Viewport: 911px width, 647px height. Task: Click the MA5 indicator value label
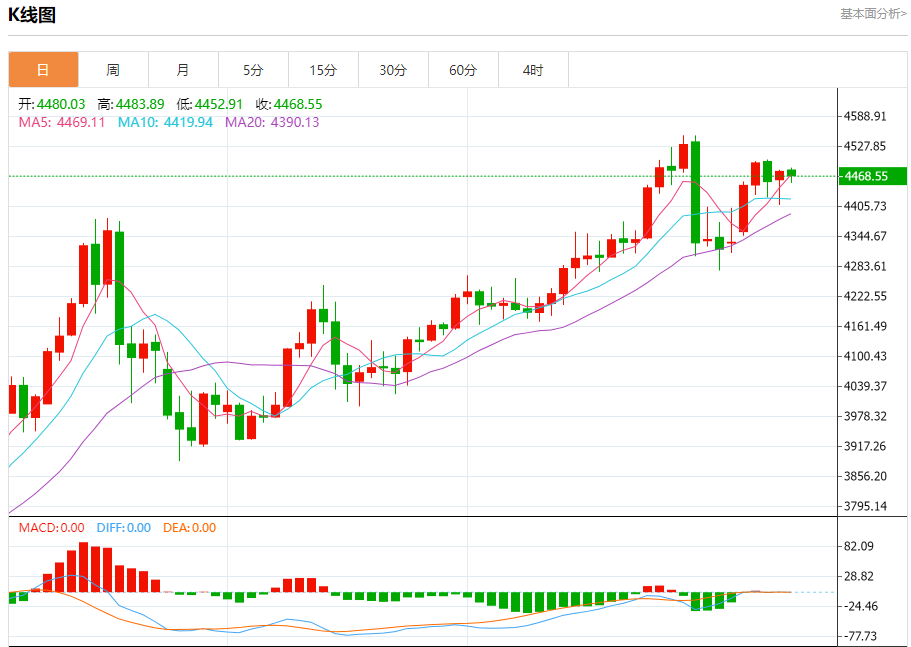(x=62, y=122)
